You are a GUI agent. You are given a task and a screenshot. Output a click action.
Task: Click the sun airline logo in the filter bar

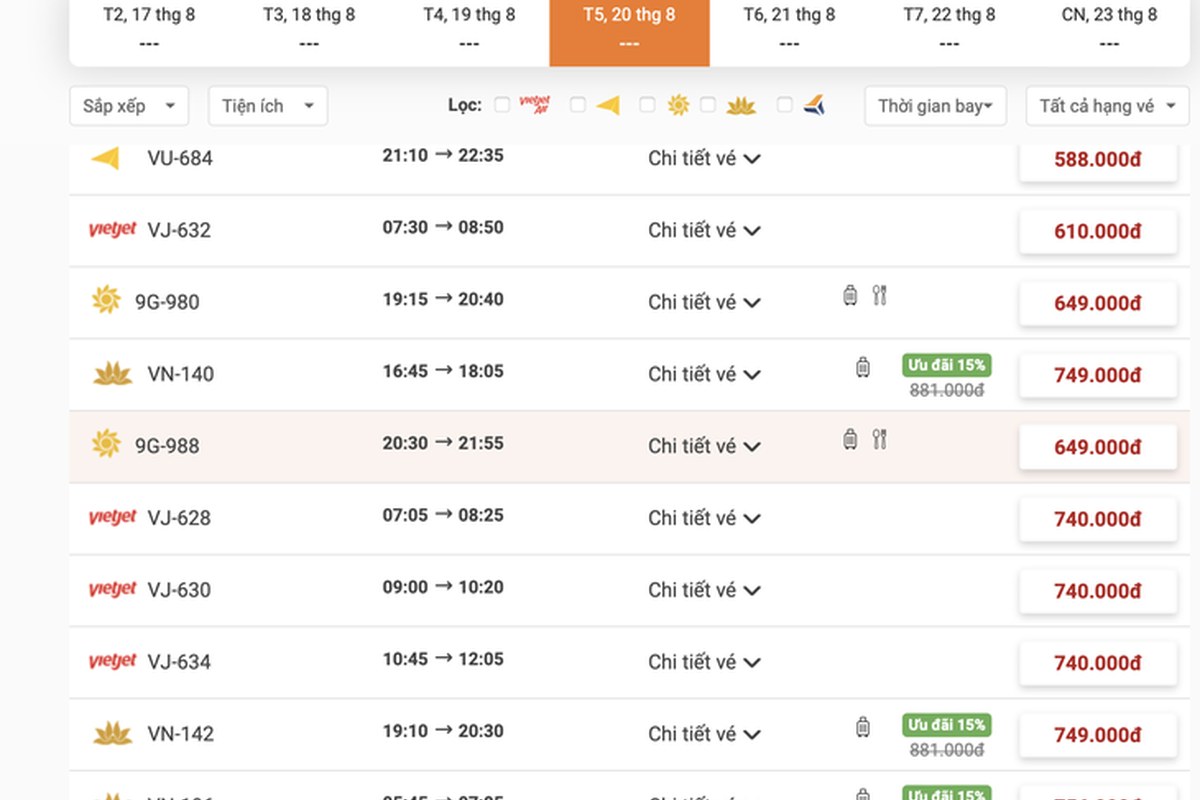coord(678,105)
